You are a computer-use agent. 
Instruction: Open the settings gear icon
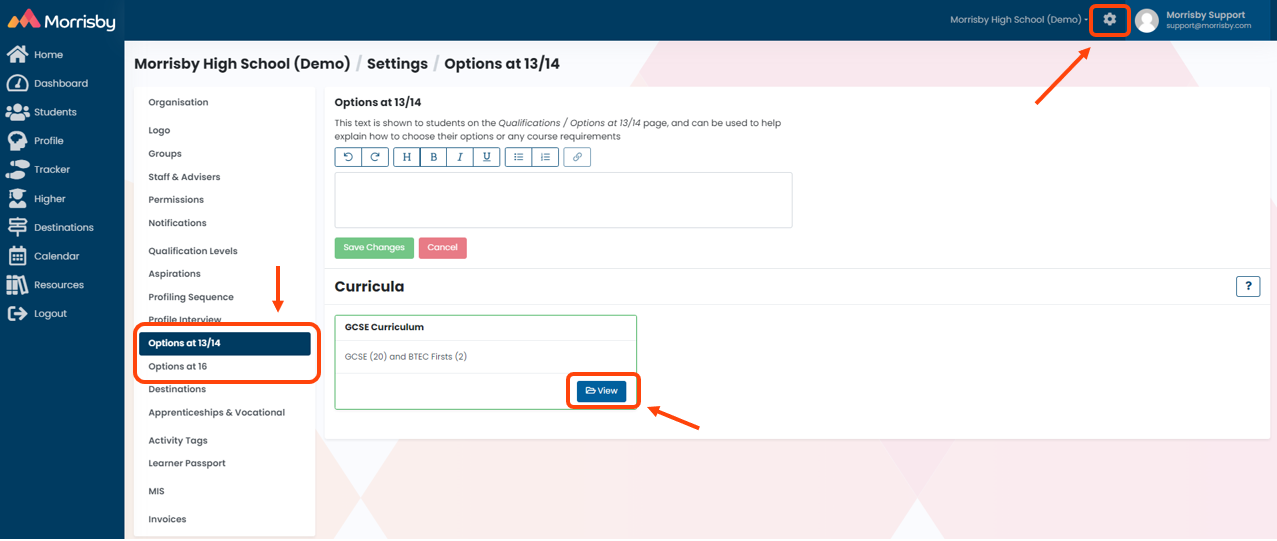coord(1109,19)
